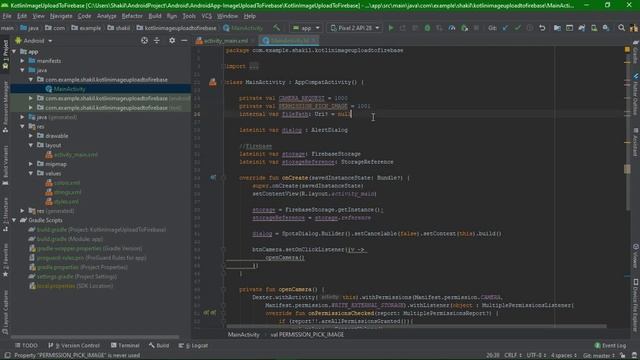Click the MainActivity breadcrumb in navigation bar

[243, 28]
